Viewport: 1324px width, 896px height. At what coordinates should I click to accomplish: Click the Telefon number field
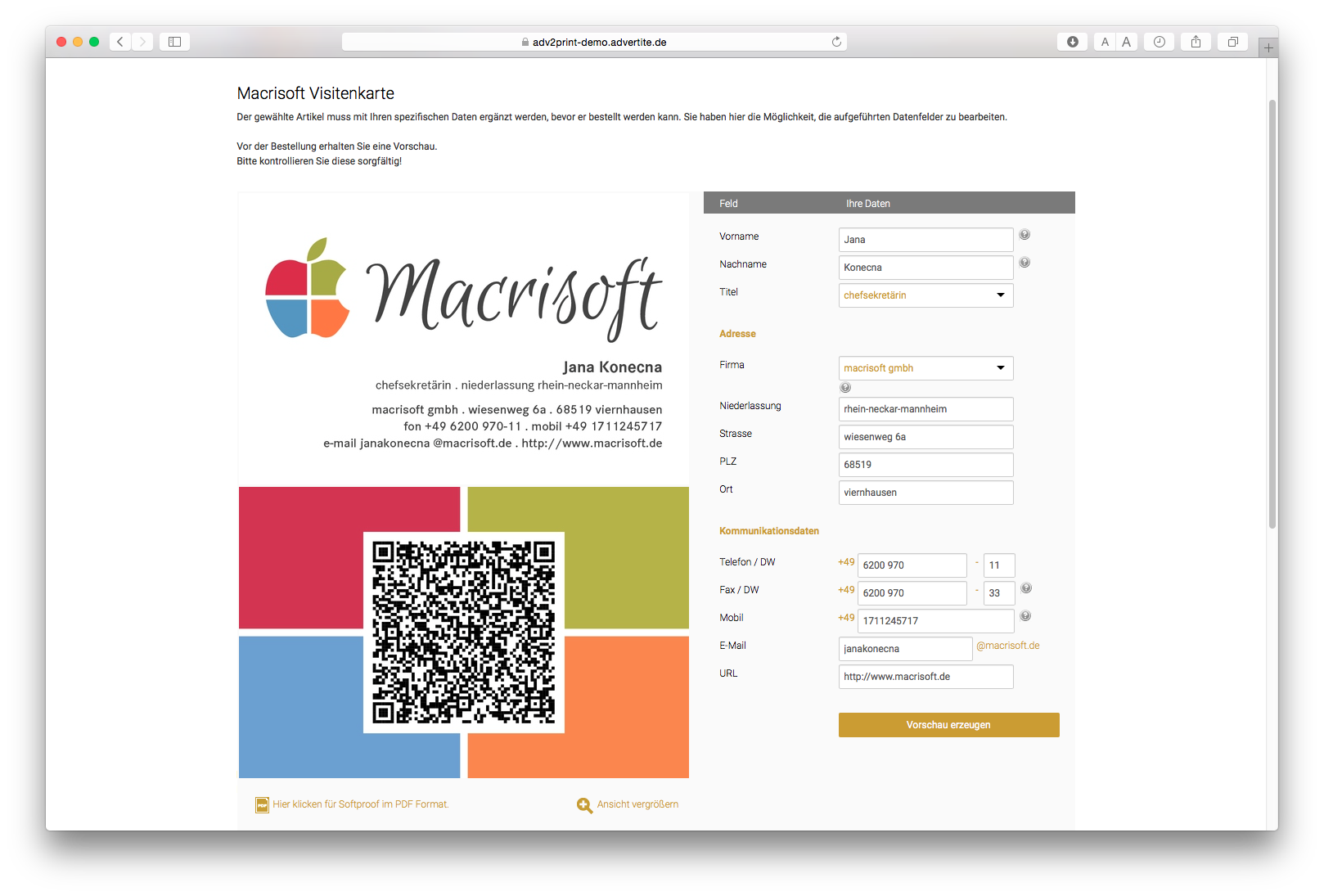[912, 565]
